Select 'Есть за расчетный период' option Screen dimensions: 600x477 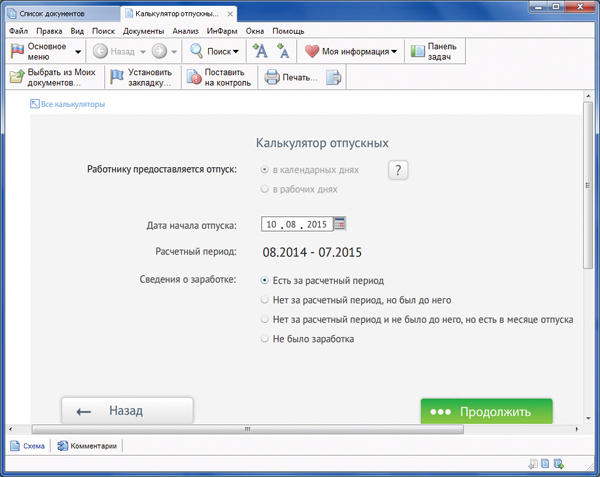coord(264,281)
